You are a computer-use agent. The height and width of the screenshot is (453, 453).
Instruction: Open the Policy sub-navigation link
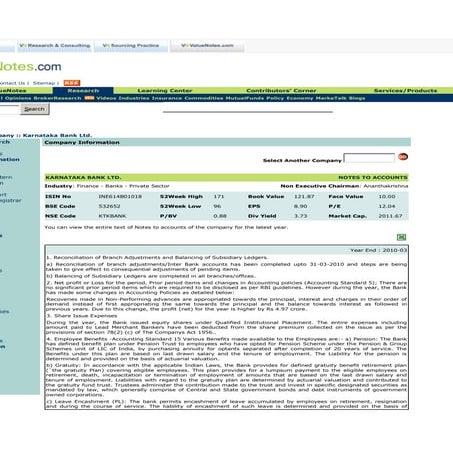(x=275, y=98)
